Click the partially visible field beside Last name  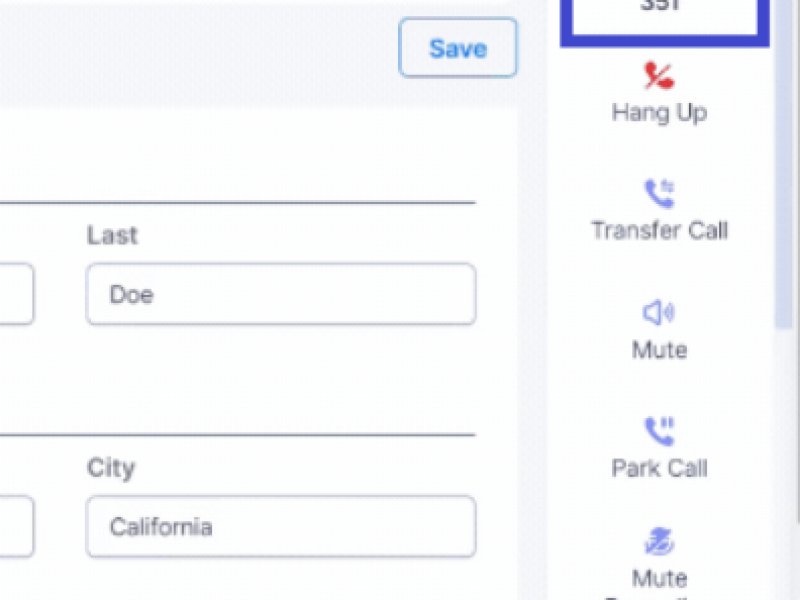[x=16, y=294]
